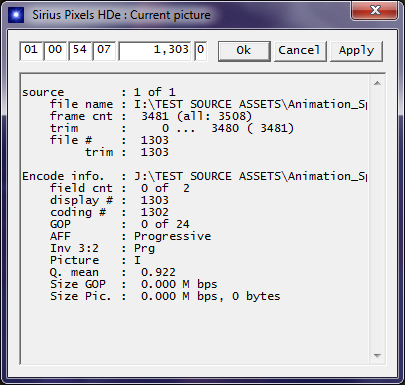The width and height of the screenshot is (405, 385).
Task: Click the window title 'Sirius Pixels HDe : Current picture'
Action: pyautogui.click(x=121, y=15)
